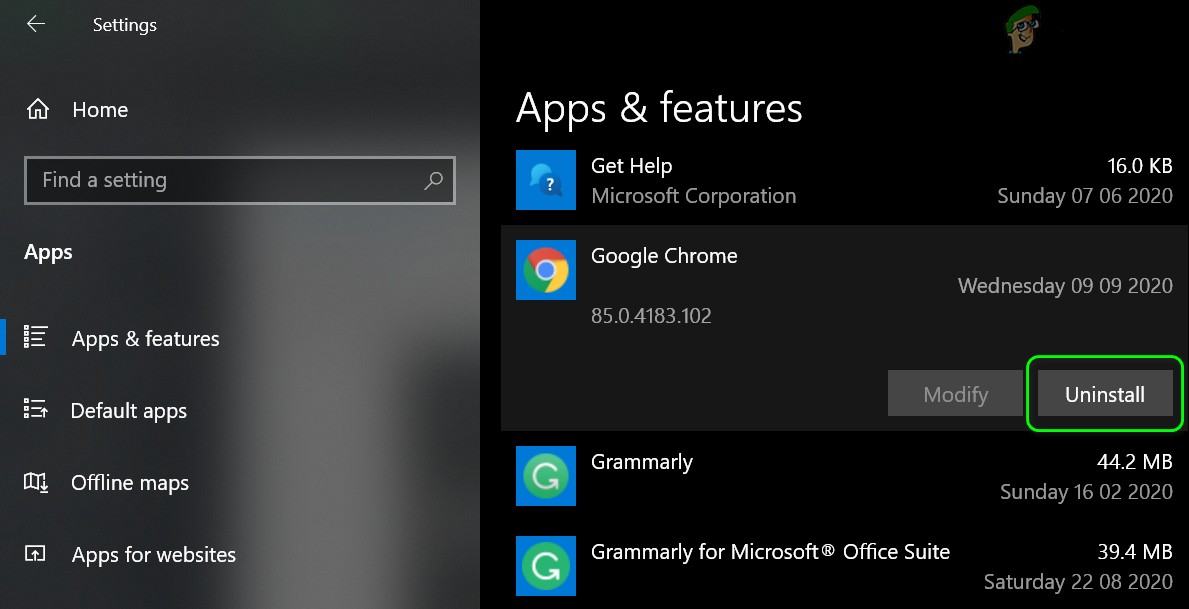Click the Grammarly app icon
Viewport: 1189px width, 609px height.
click(545, 476)
